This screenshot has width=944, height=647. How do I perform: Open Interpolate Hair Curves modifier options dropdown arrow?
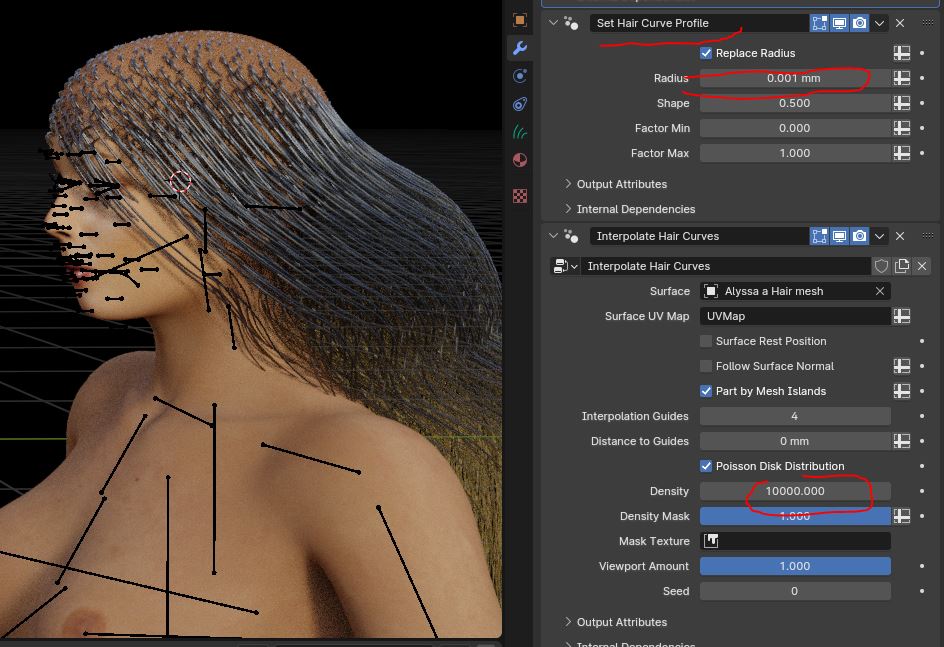click(x=880, y=236)
